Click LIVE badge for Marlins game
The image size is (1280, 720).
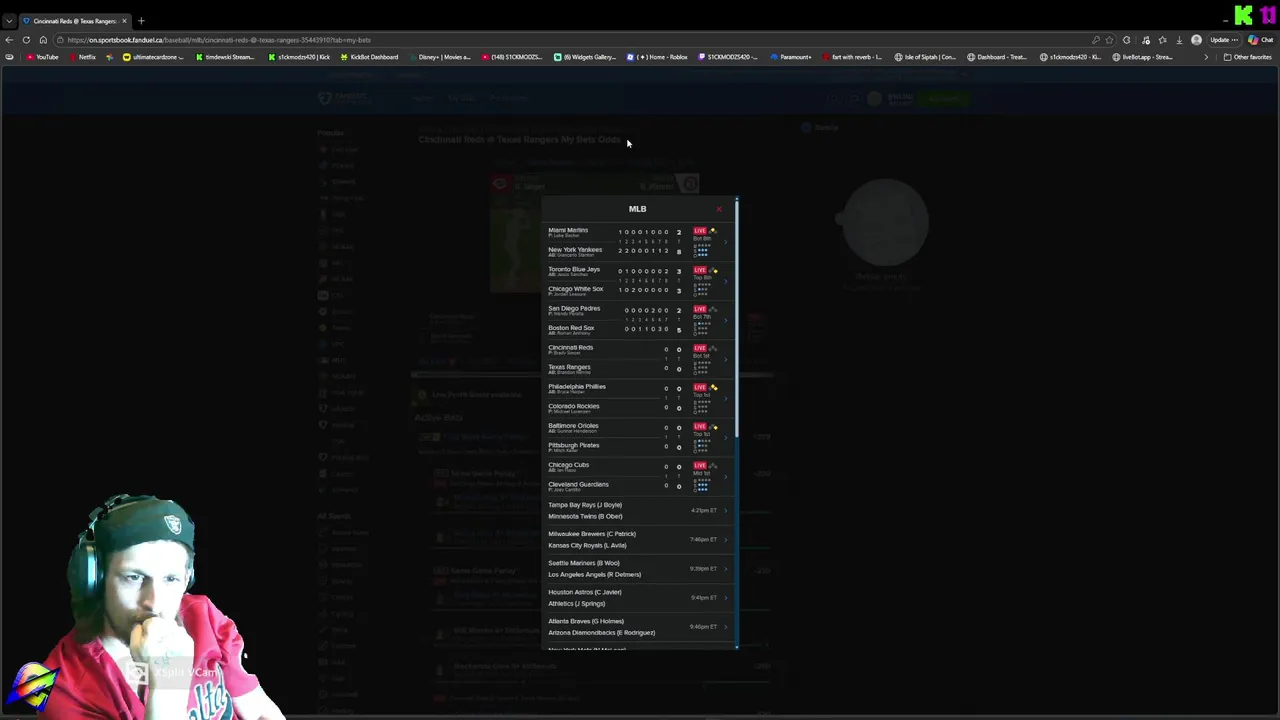pos(699,231)
